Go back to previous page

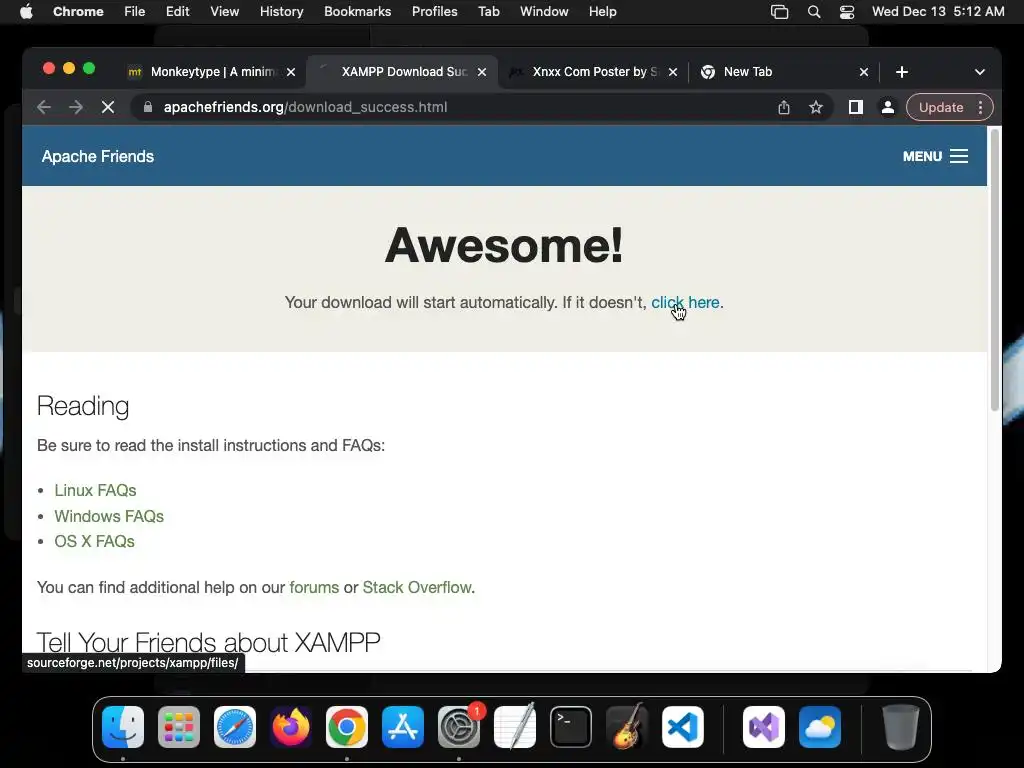click(44, 107)
